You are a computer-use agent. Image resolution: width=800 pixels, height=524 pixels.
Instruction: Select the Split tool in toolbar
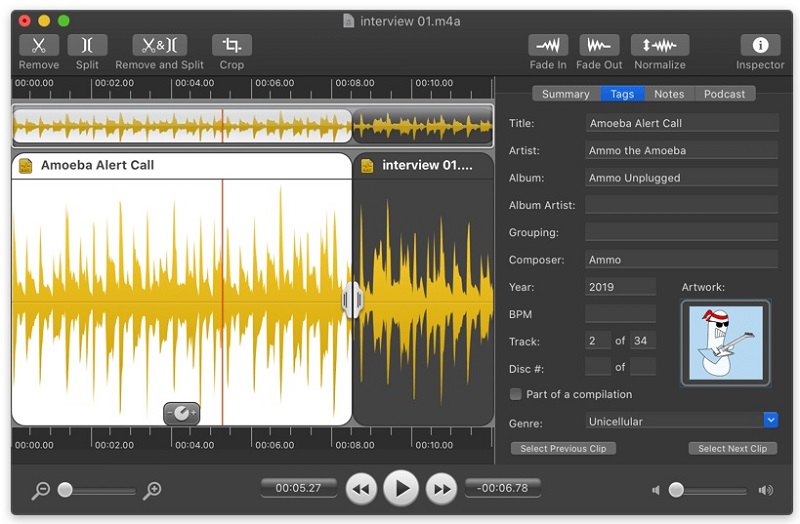coord(87,45)
